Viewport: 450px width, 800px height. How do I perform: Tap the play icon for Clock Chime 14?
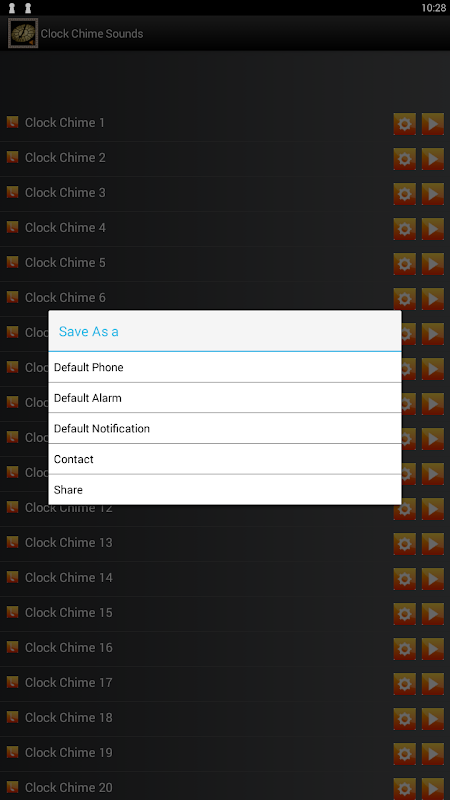(433, 579)
